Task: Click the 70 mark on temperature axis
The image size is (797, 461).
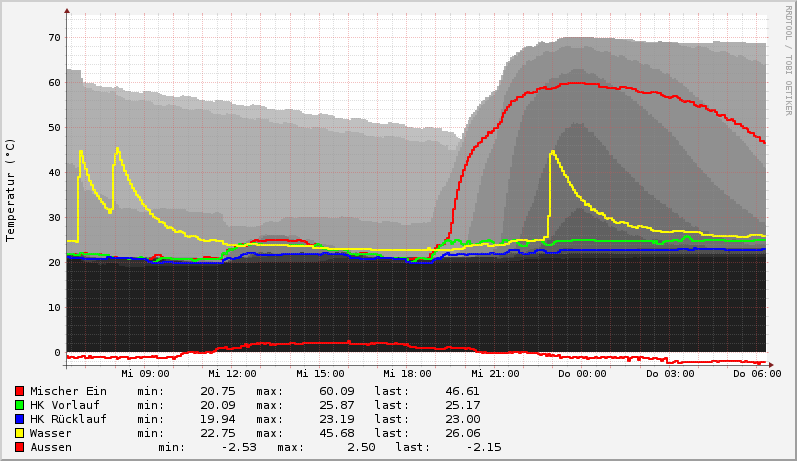Action: coord(54,38)
